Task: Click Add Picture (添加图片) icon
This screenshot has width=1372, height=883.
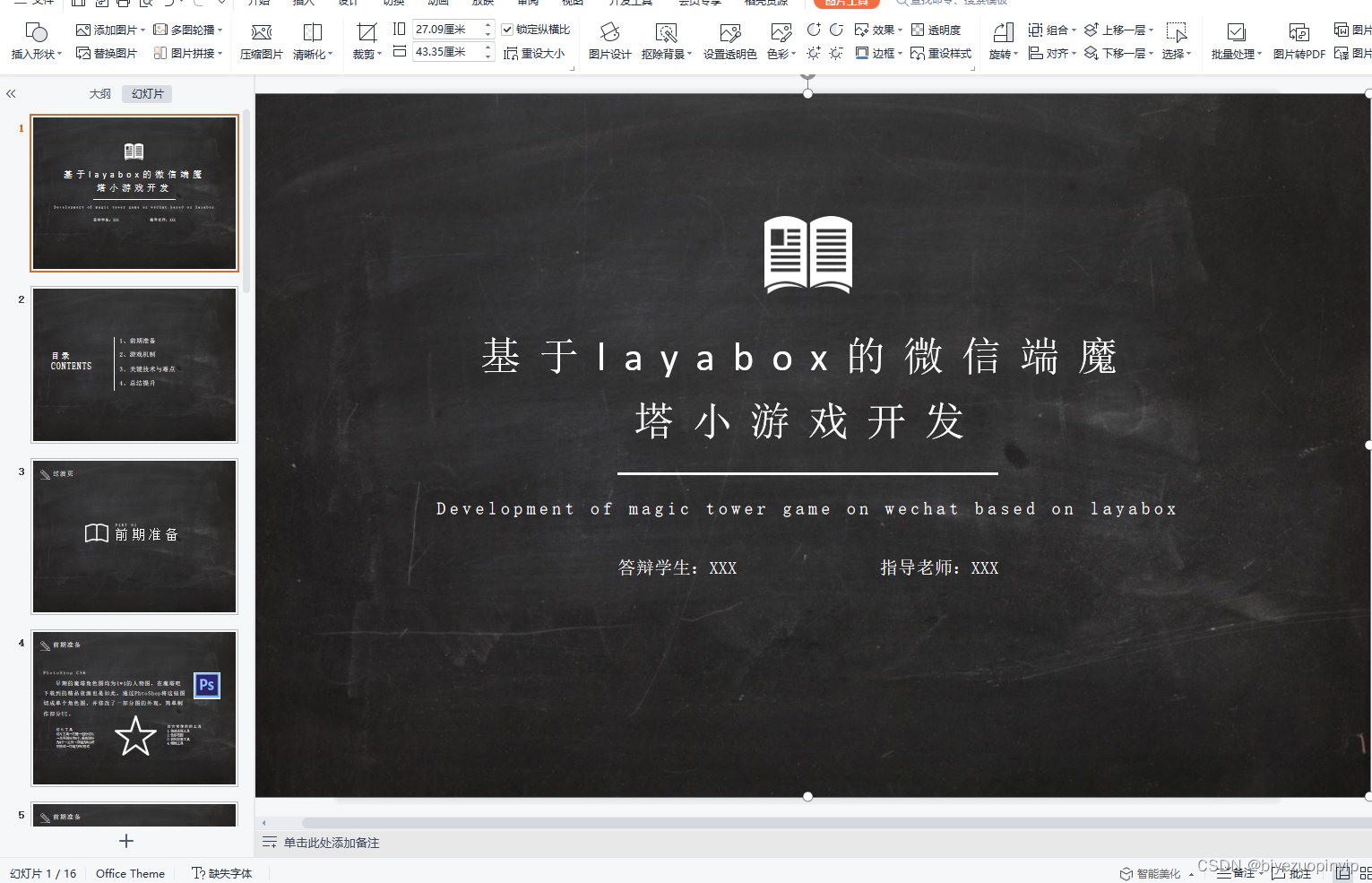Action: 83,30
